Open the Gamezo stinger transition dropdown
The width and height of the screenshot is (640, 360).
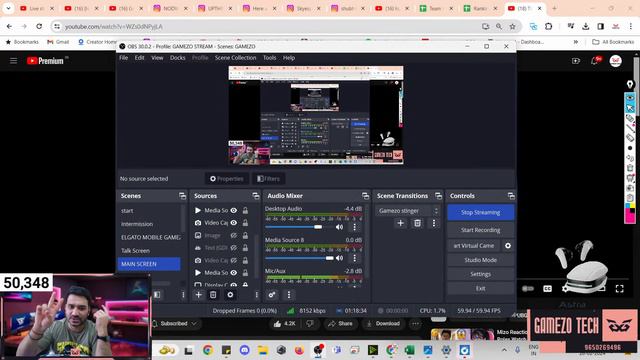[408, 211]
